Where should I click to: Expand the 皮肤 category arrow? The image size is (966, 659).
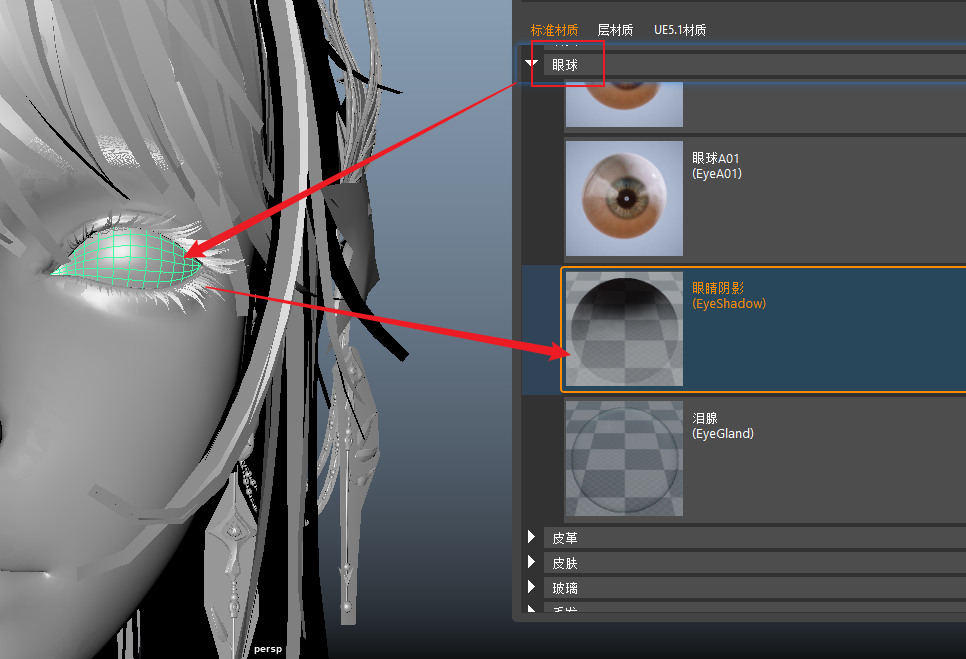point(532,563)
